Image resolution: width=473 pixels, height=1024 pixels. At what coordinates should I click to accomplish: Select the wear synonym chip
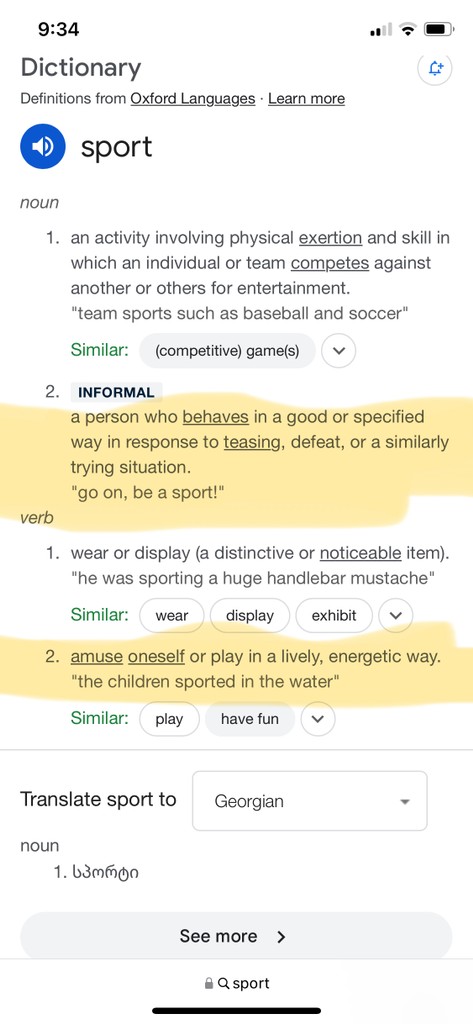tap(172, 615)
